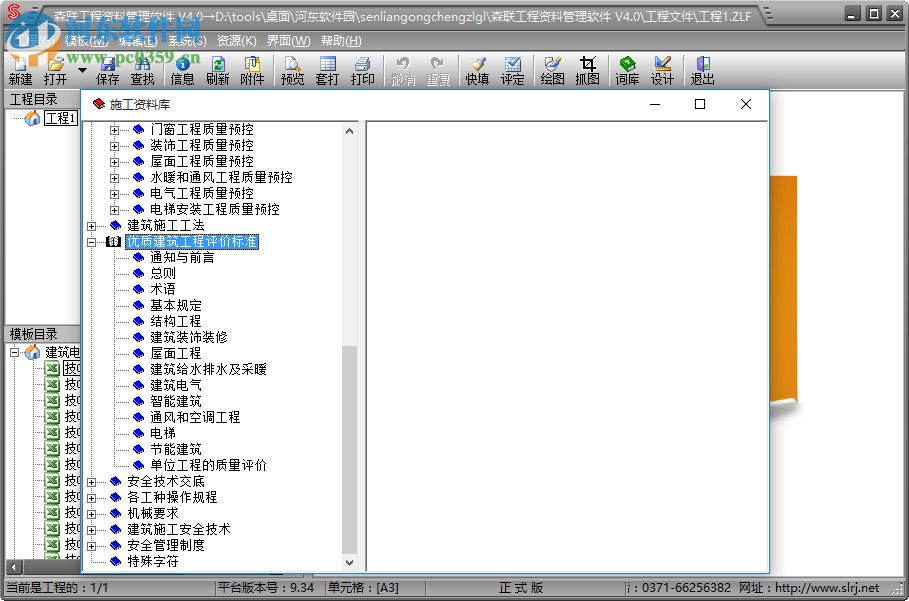Click the 查找 (Find) toolbar icon
The image size is (909, 601).
point(143,71)
